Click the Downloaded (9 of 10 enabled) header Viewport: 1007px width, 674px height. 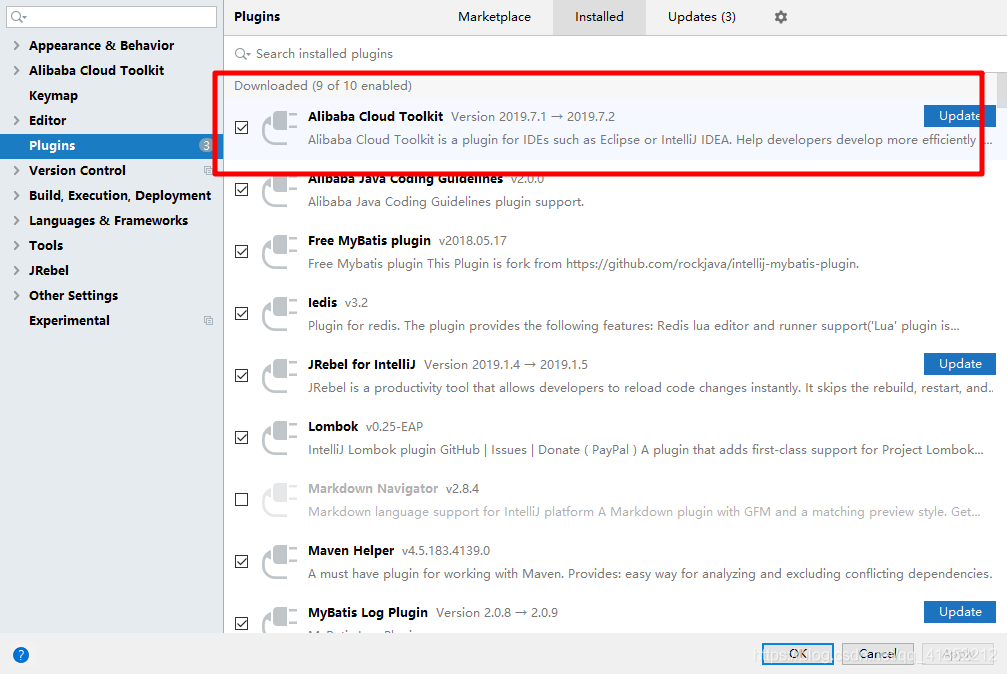pos(323,85)
